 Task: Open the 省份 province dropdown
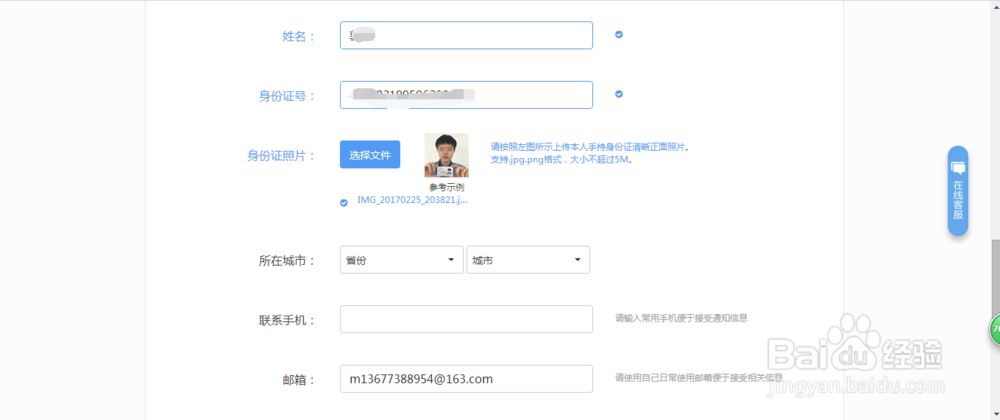[401, 260]
